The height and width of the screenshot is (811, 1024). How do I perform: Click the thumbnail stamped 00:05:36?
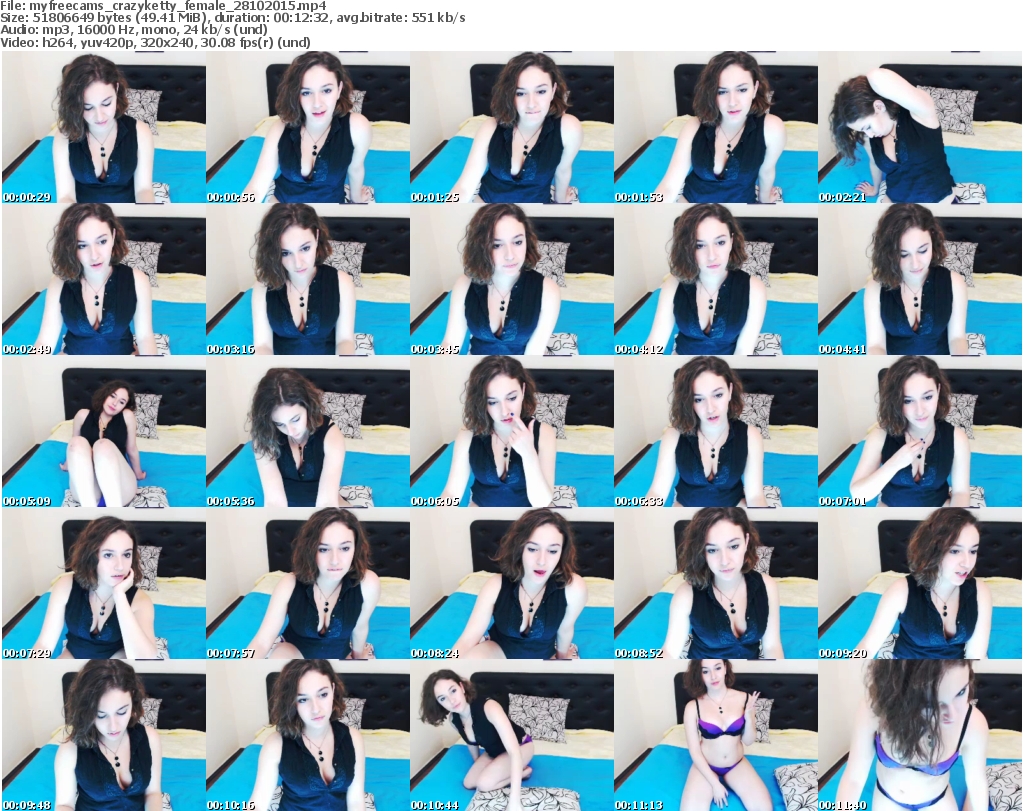[x=308, y=432]
